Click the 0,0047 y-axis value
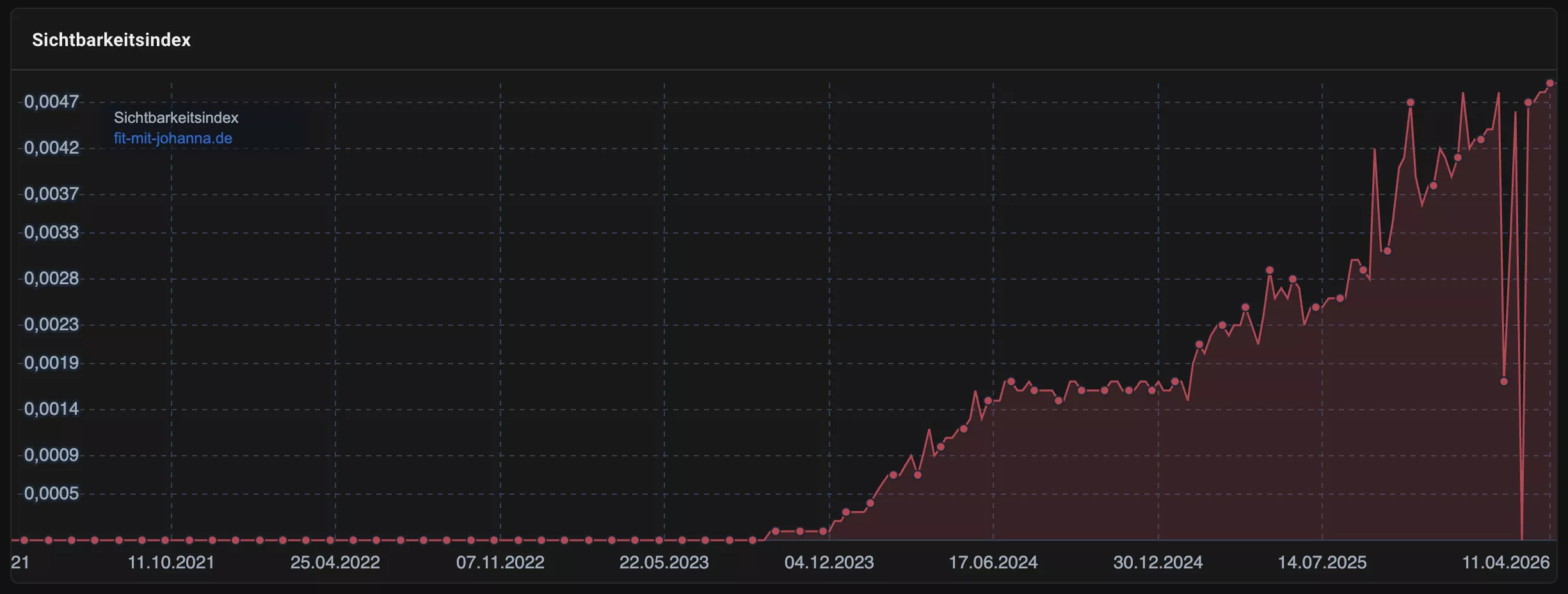This screenshot has height=594, width=1568. 51,102
